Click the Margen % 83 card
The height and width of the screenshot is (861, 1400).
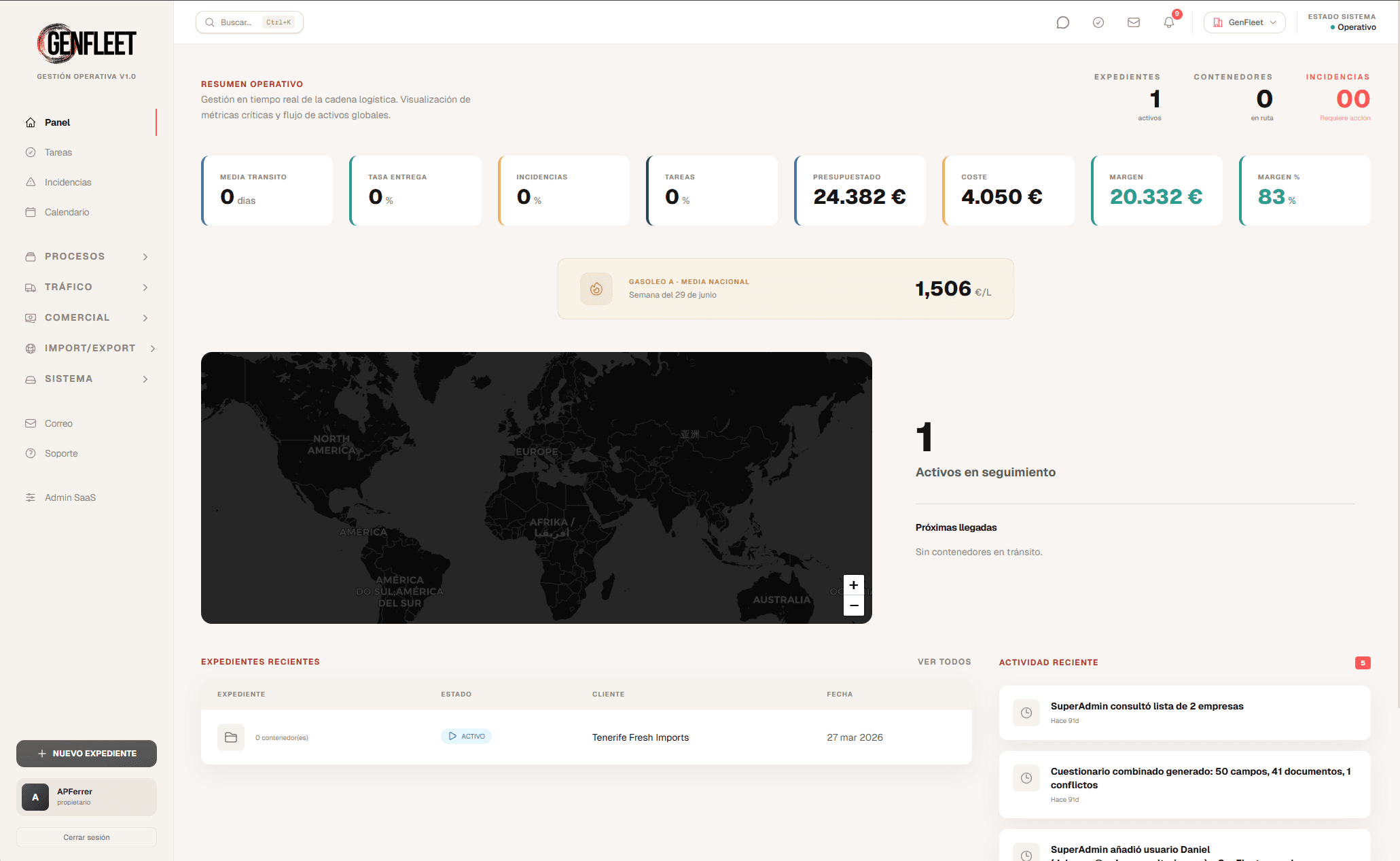click(1304, 190)
